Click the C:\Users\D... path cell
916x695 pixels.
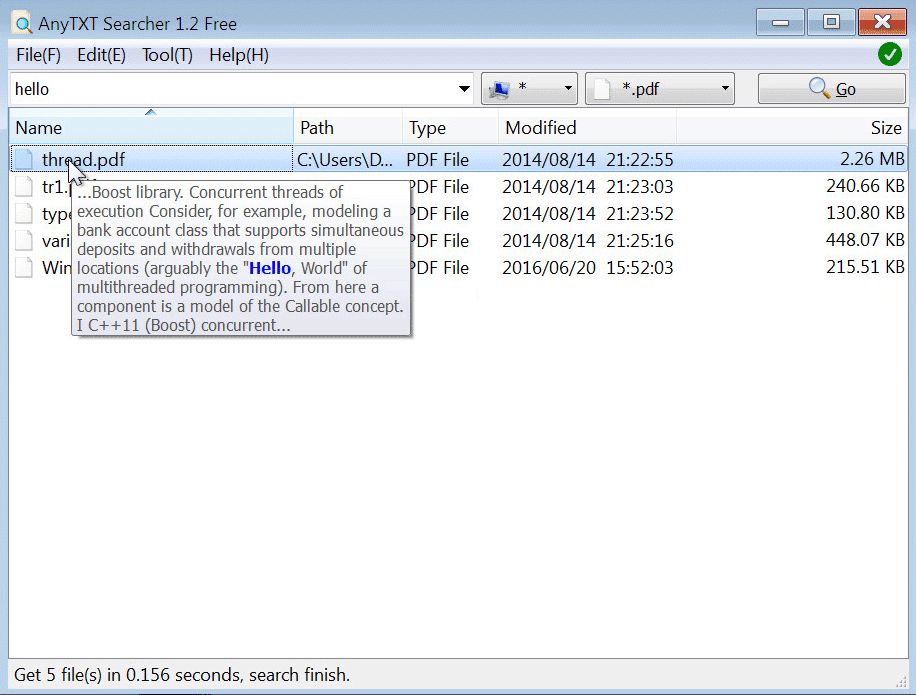[345, 159]
